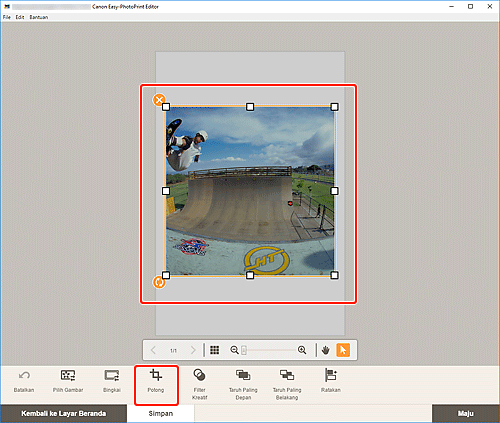Click the top-right resize handle of image
The height and width of the screenshot is (423, 500).
tap(334, 107)
